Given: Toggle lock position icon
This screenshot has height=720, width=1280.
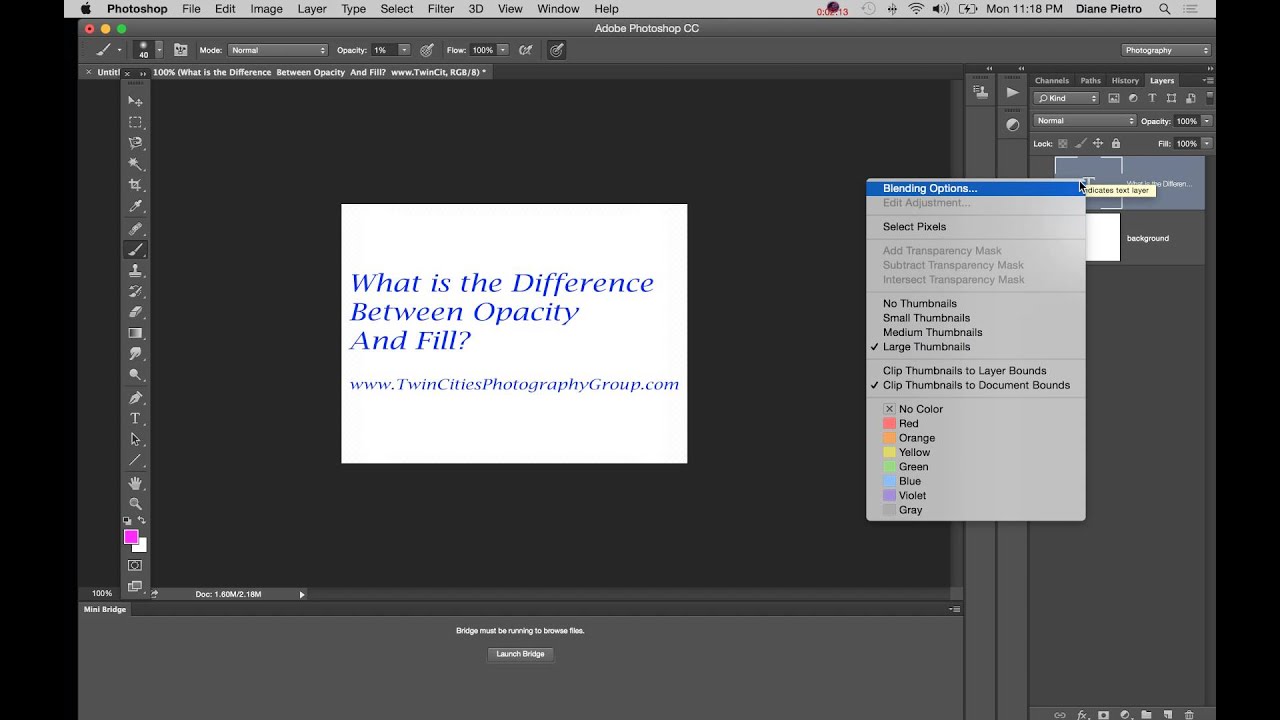Looking at the screenshot, I should (1098, 144).
